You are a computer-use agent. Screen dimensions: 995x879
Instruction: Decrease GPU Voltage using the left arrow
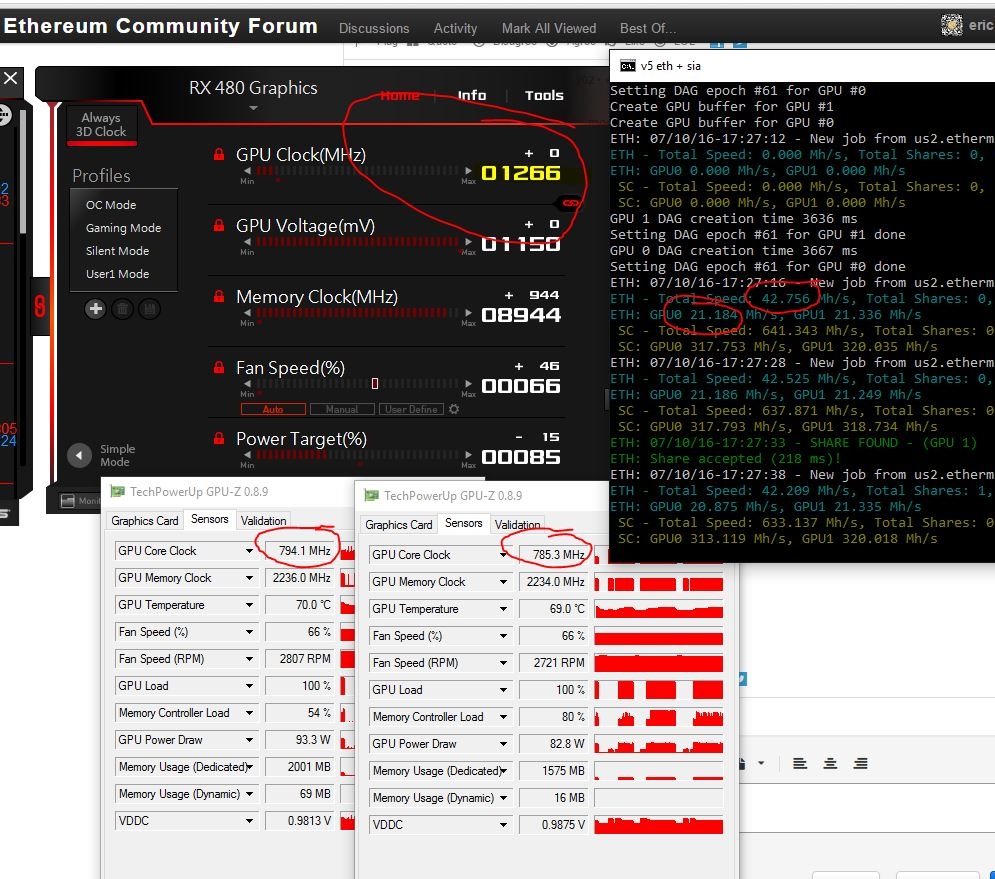247,242
